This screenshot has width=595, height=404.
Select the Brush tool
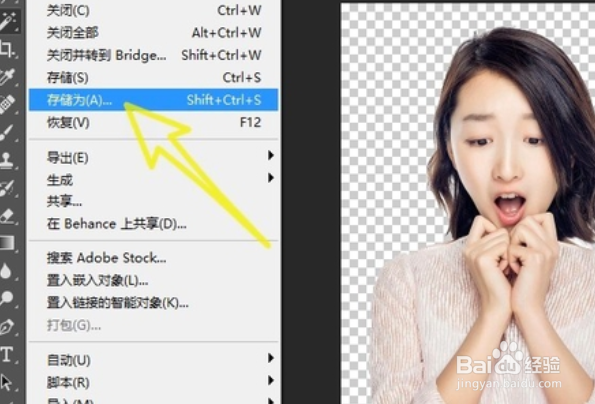pos(8,132)
